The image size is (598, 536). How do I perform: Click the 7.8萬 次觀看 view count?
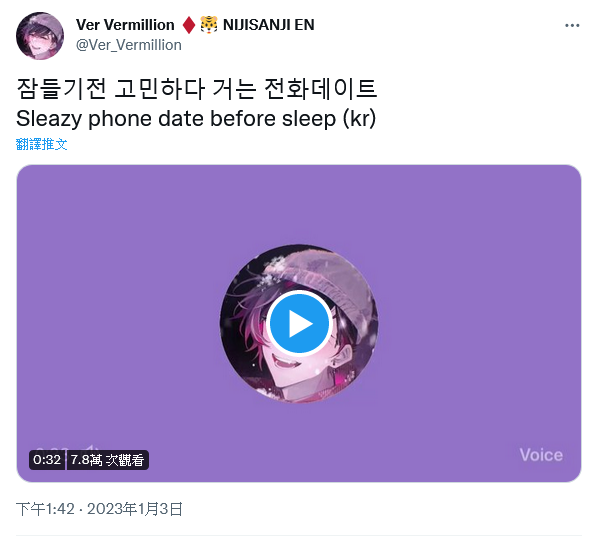point(108,460)
